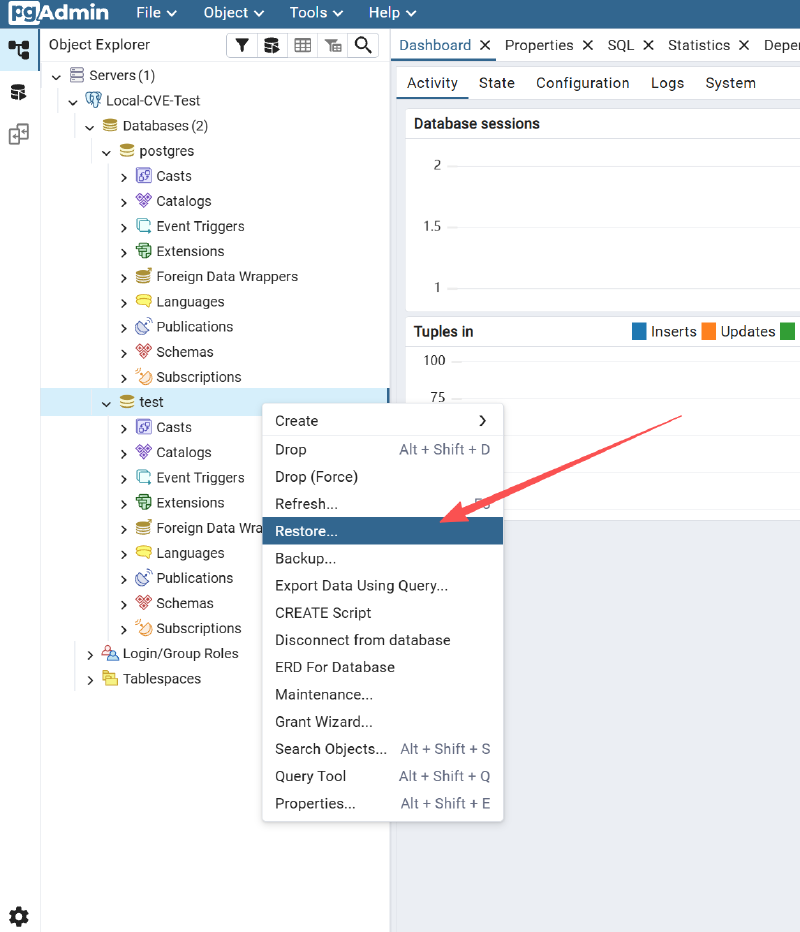Click Publications icon under postgres
This screenshot has width=800, height=932.
click(x=144, y=326)
